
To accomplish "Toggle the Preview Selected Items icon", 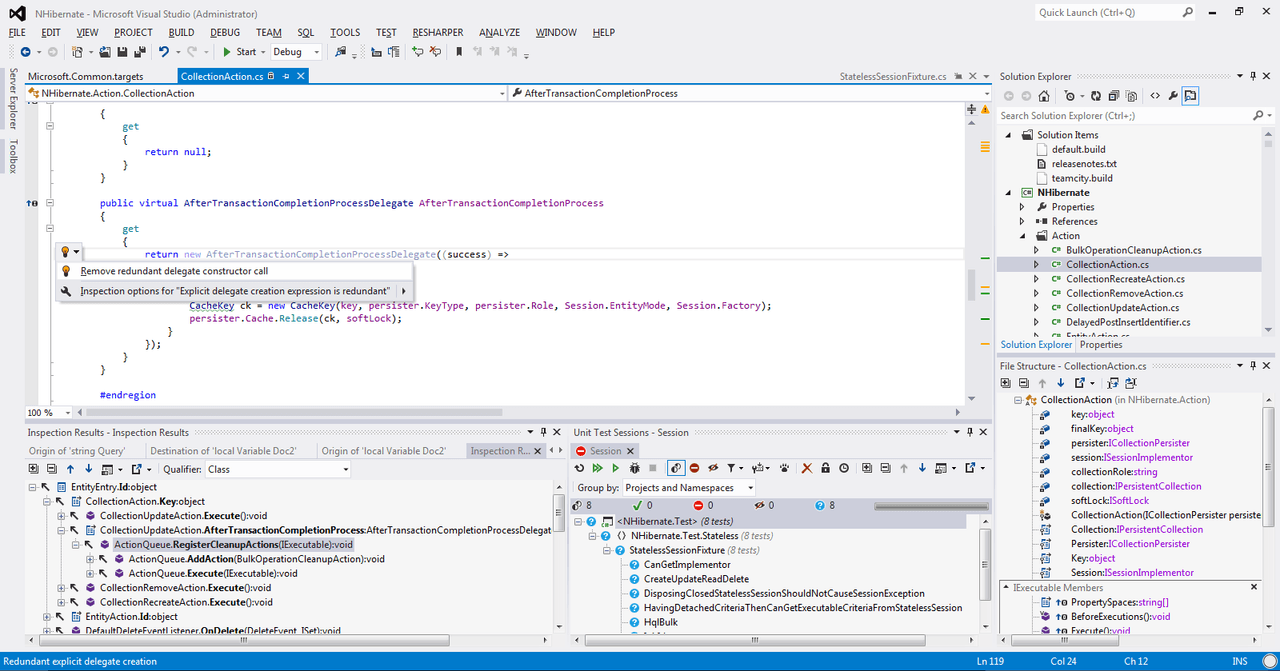I will (1190, 96).
